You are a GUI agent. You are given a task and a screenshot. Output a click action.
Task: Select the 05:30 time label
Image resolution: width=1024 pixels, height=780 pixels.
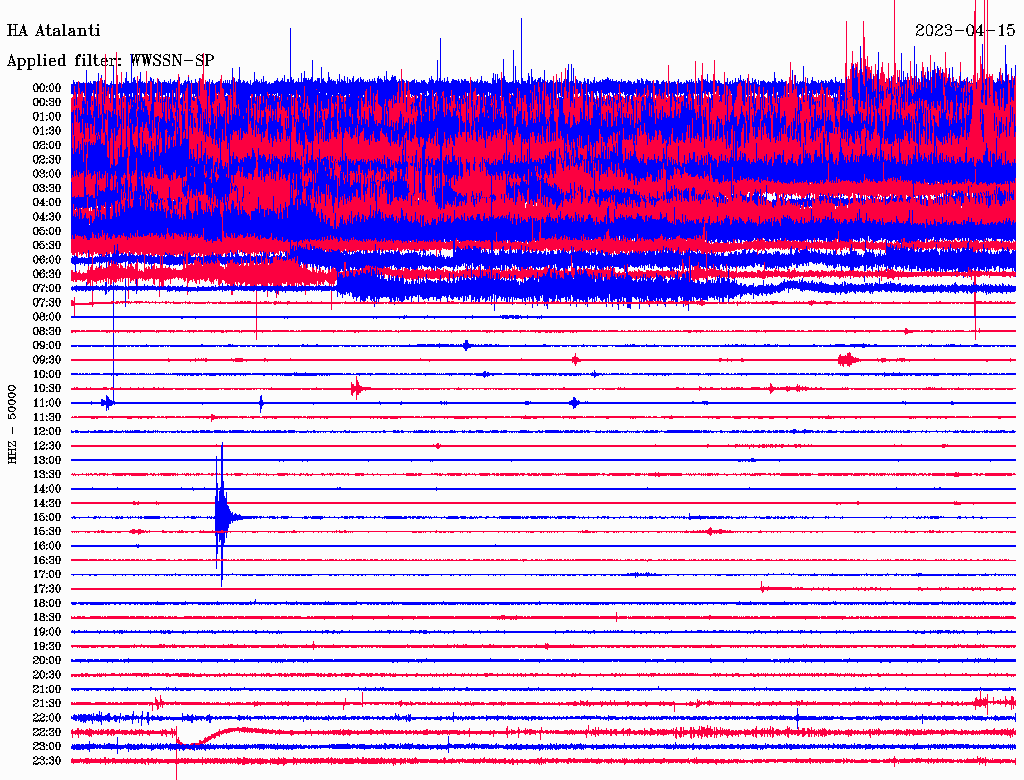(47, 246)
